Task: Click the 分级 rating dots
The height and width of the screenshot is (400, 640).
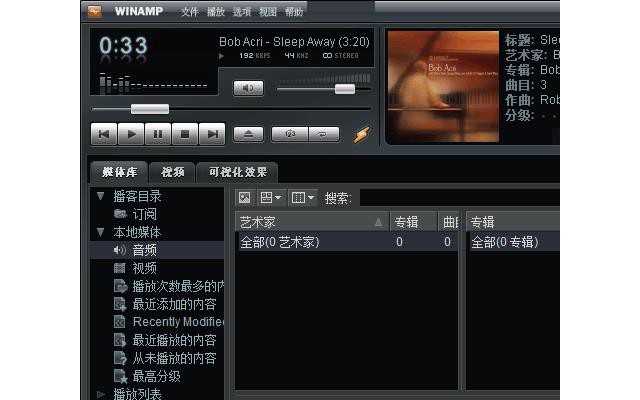Action: 549,116
